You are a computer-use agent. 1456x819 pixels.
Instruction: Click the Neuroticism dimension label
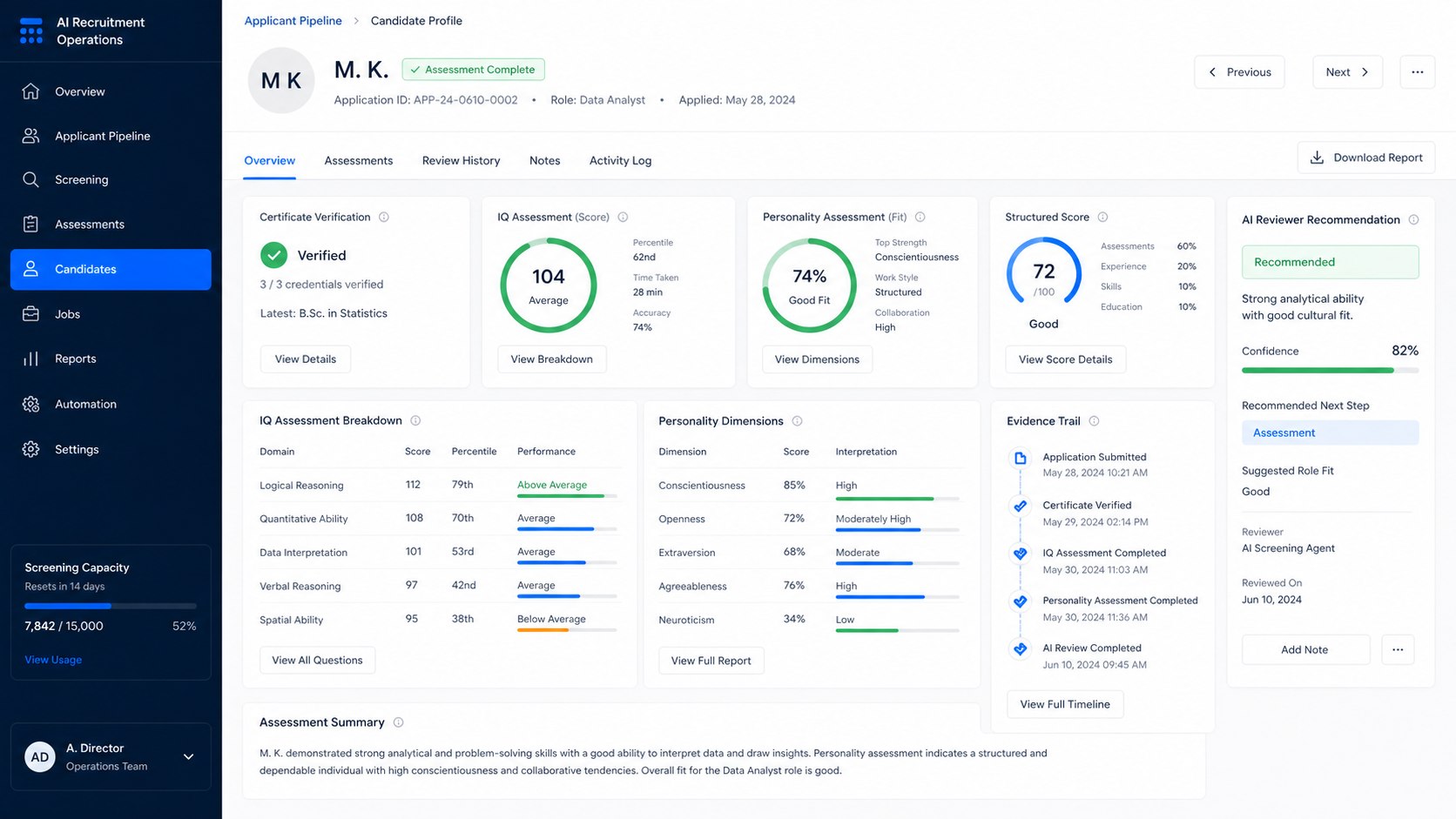[x=686, y=620]
